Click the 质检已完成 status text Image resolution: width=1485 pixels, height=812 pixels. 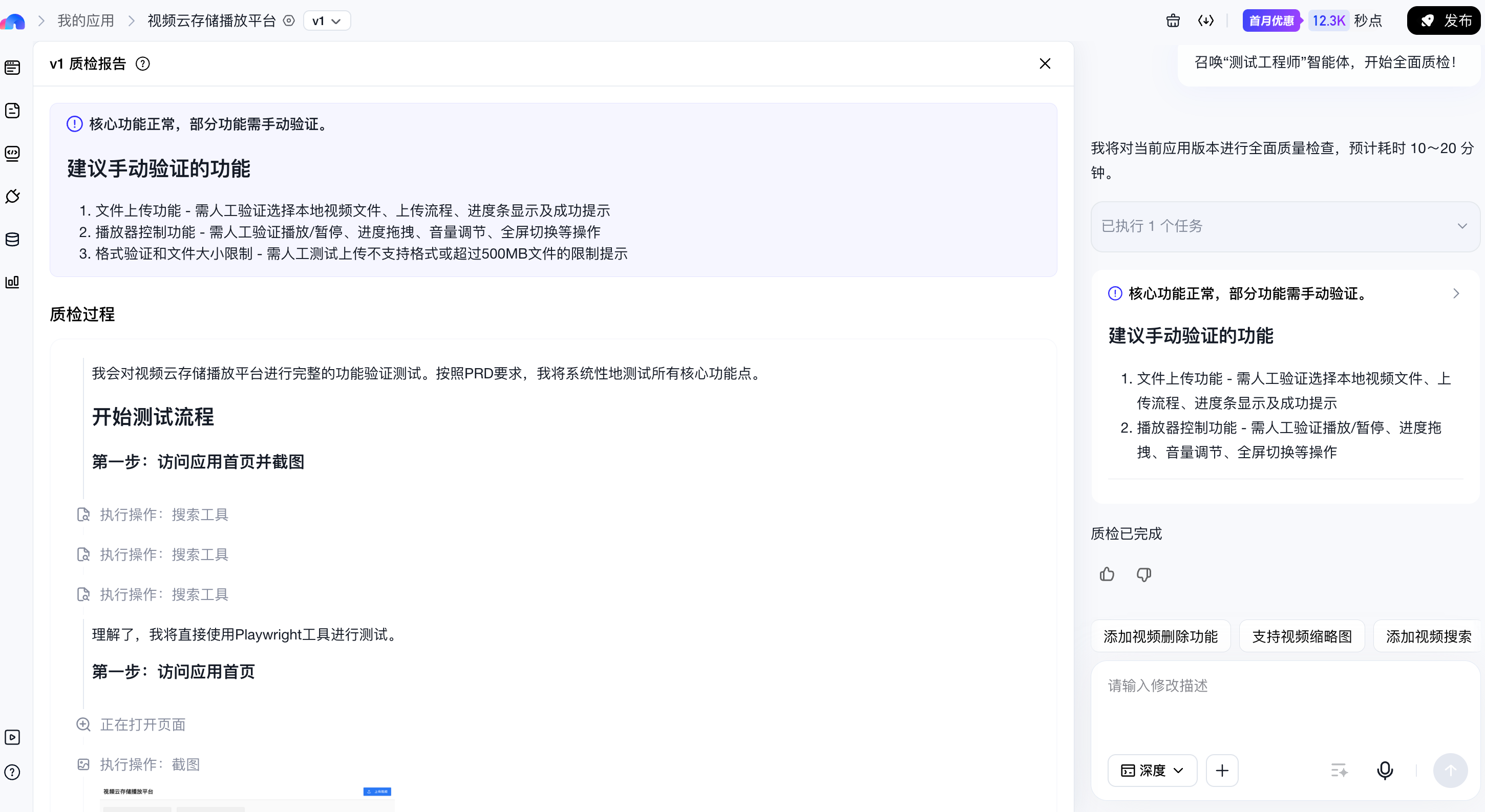click(x=1127, y=533)
